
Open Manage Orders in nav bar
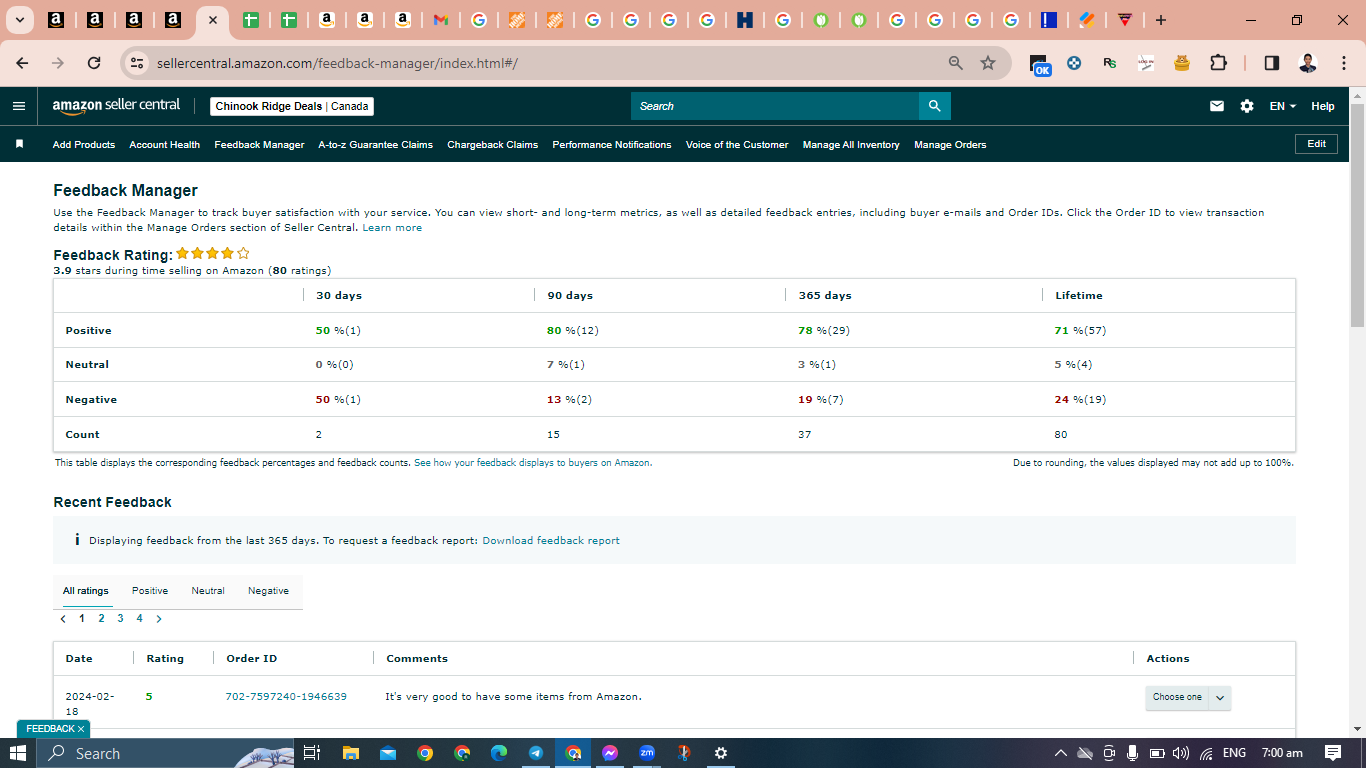[x=950, y=145]
